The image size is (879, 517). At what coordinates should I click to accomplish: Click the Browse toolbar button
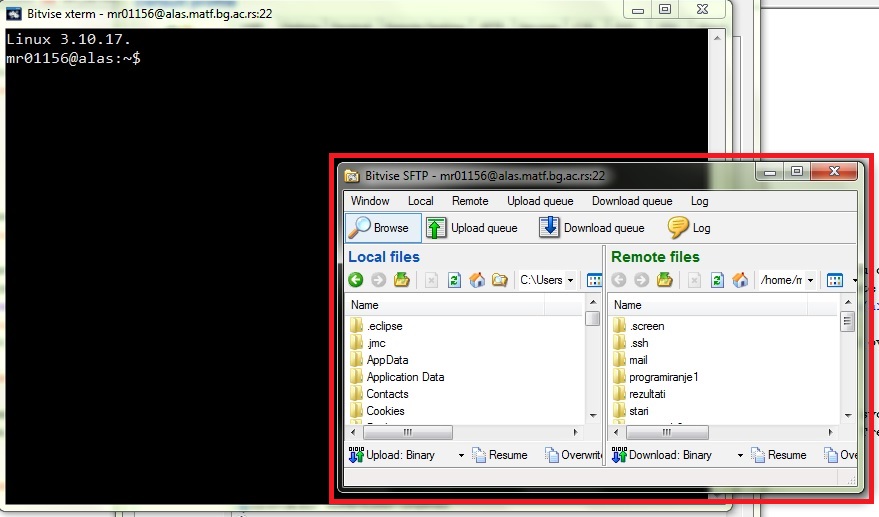point(383,228)
